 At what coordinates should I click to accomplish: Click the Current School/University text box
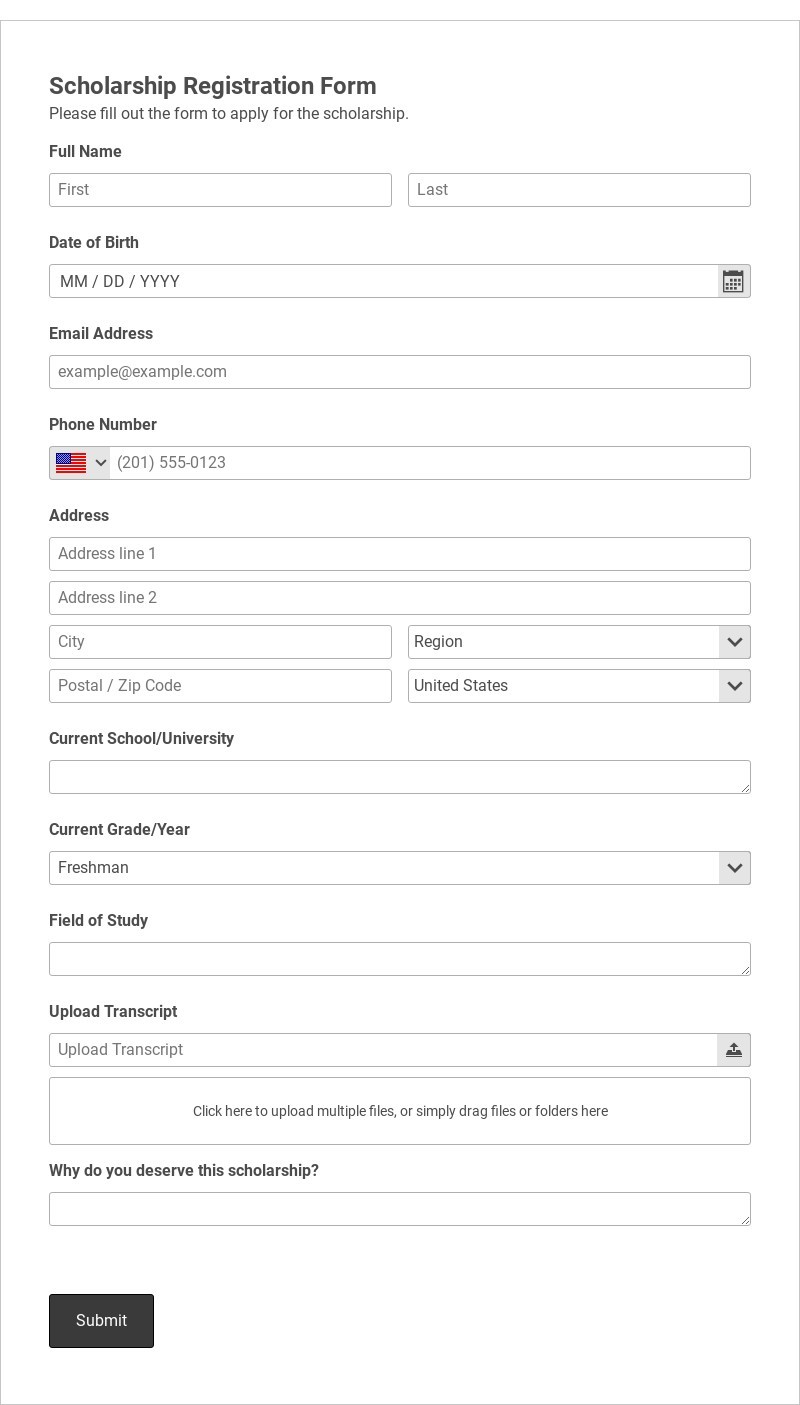(400, 777)
